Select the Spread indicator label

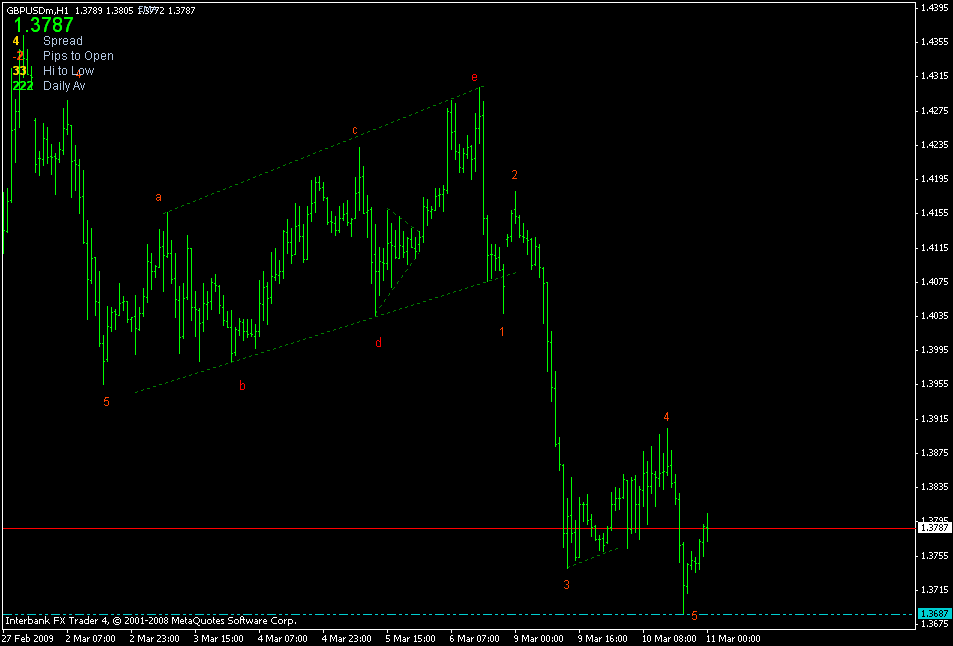coord(63,40)
